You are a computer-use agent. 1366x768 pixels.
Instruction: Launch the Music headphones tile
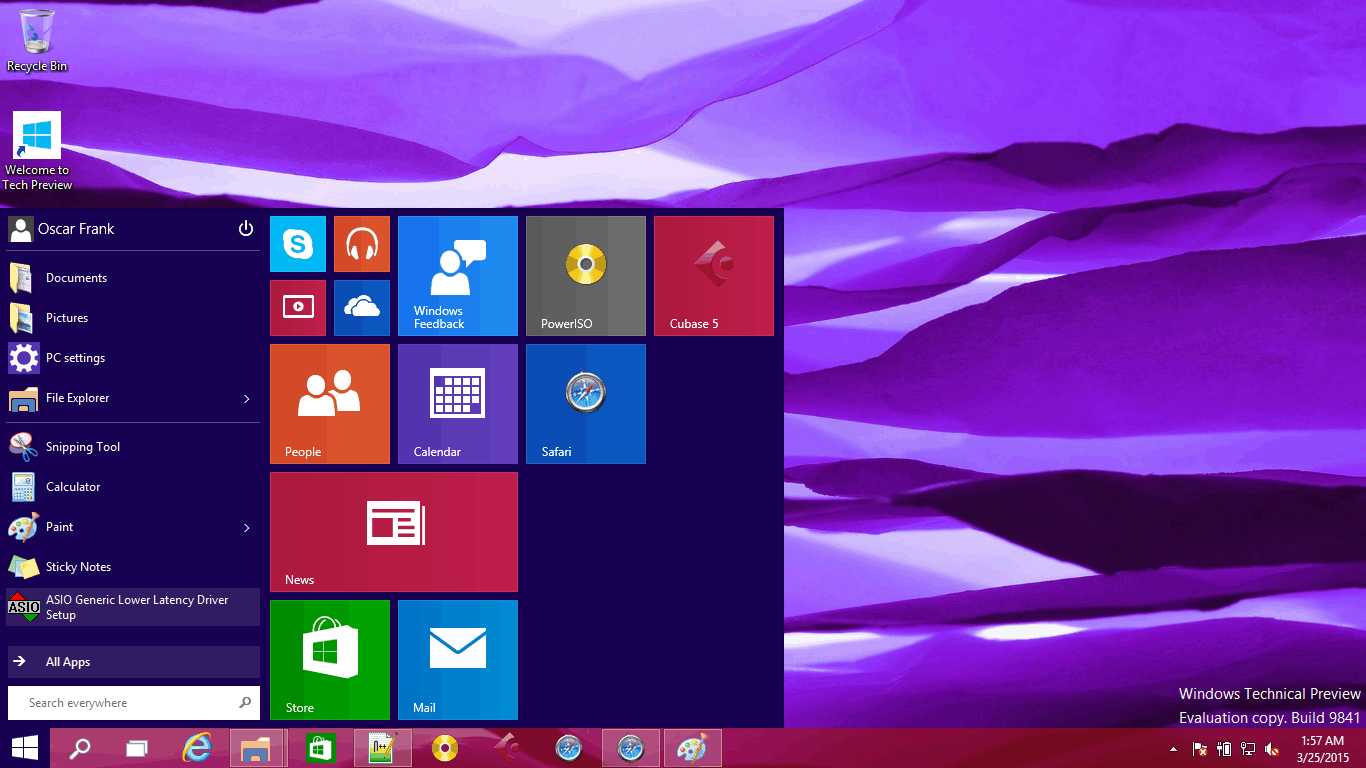point(362,244)
